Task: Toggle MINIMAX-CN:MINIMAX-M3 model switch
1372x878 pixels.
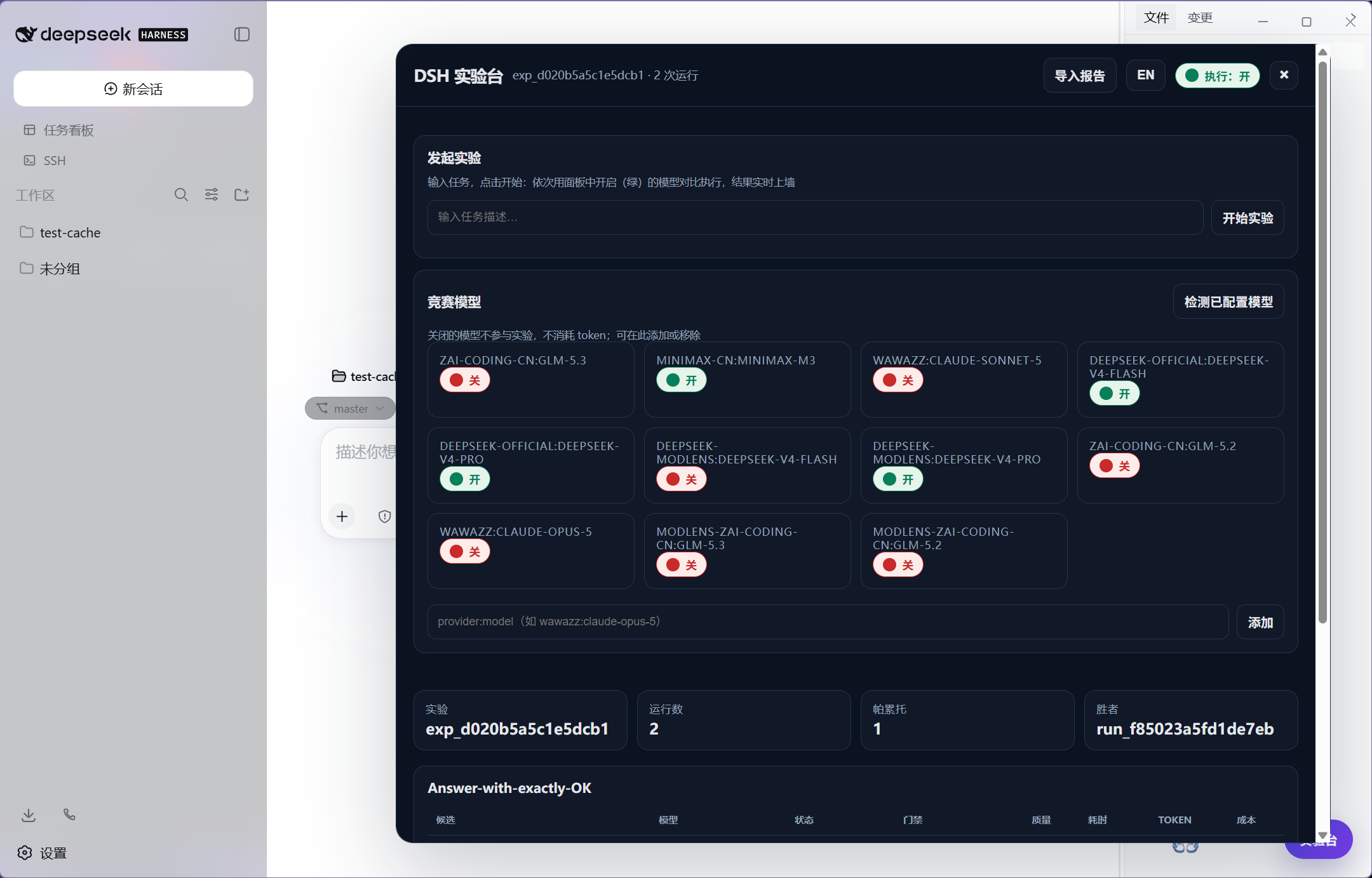Action: (682, 380)
